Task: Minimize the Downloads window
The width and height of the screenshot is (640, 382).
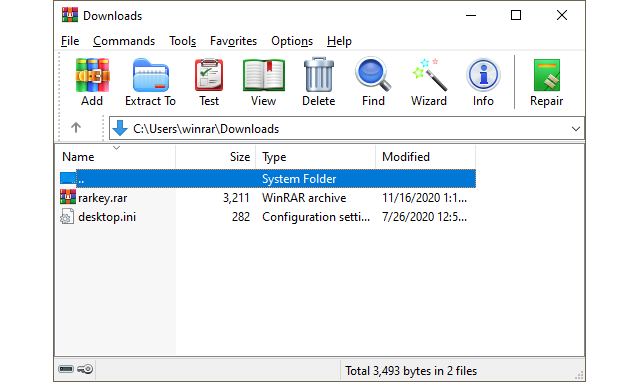Action: [x=471, y=16]
